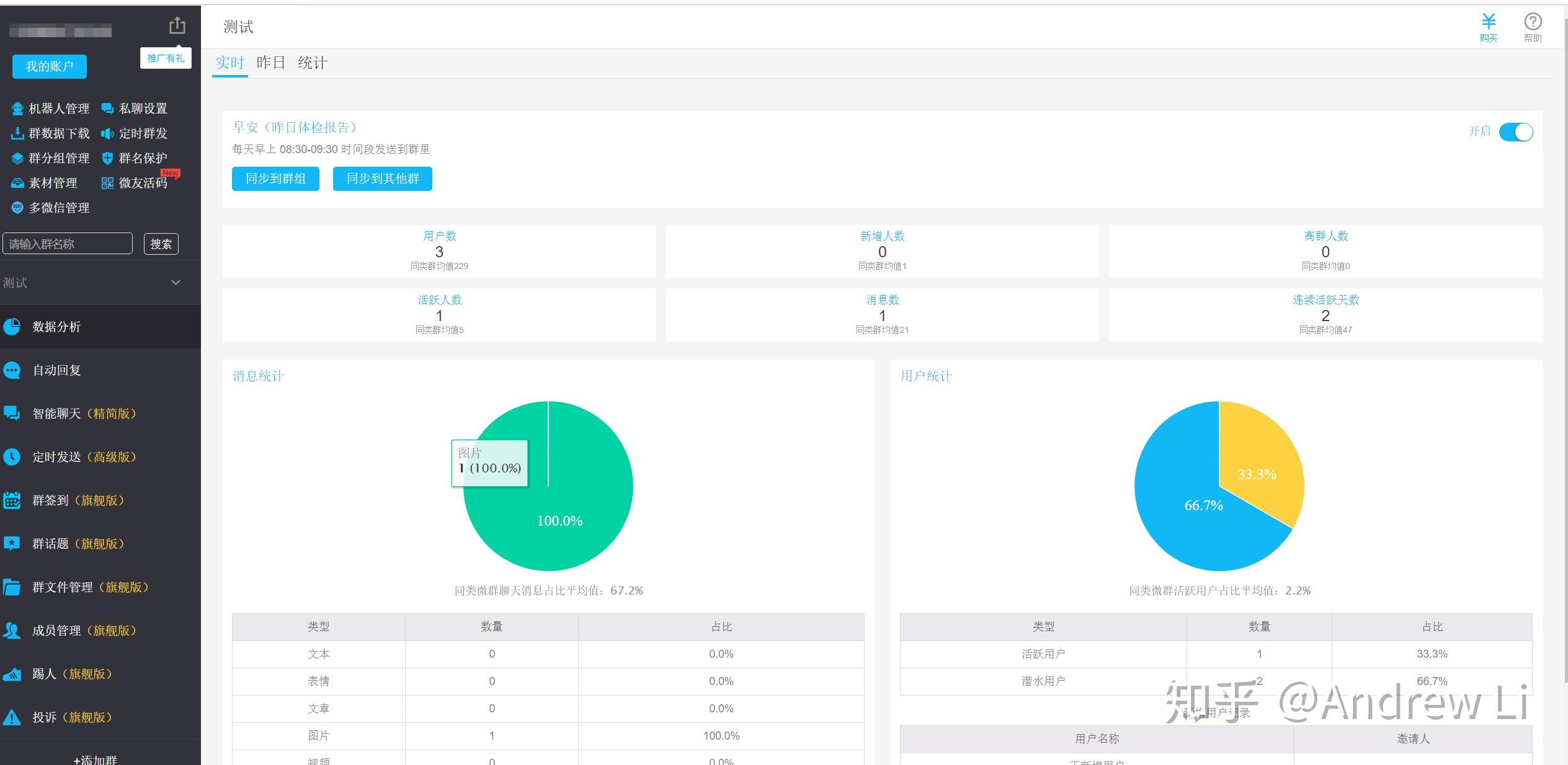The height and width of the screenshot is (765, 1568).
Task: Click the 潜水用户 row label
Action: click(1043, 681)
